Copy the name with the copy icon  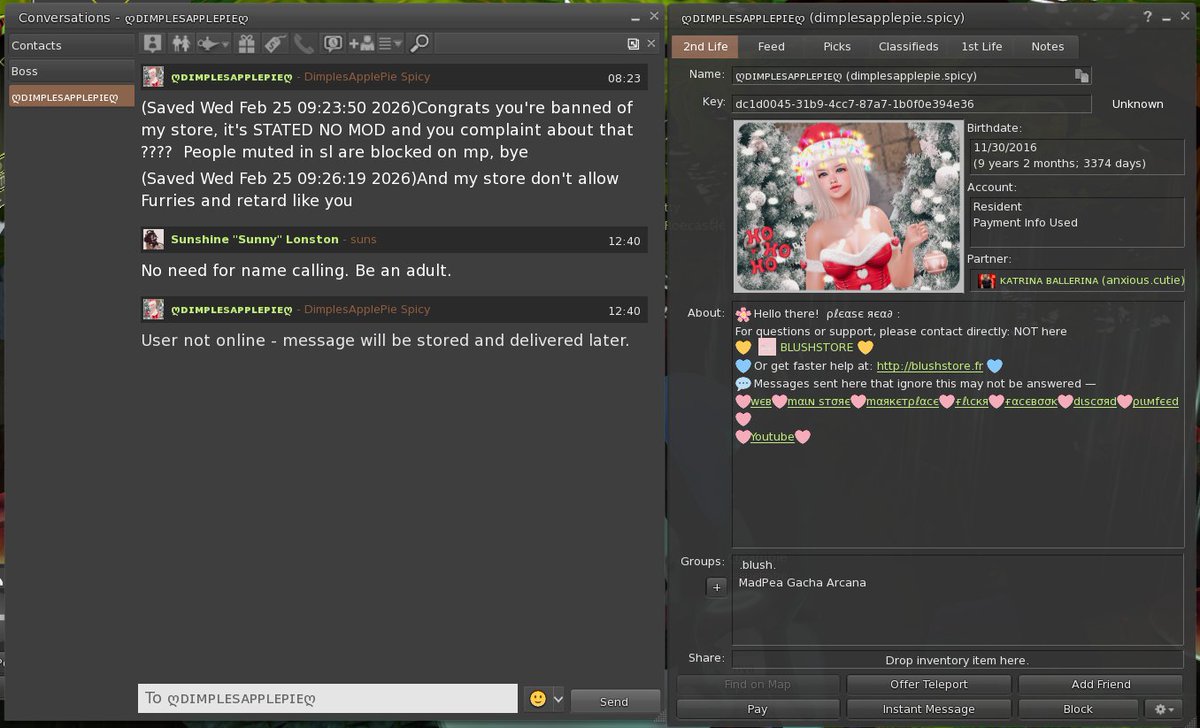(x=1081, y=75)
